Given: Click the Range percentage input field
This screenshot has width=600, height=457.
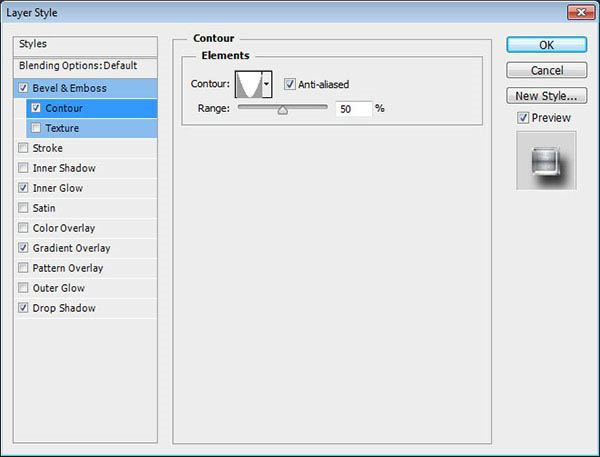Looking at the screenshot, I should (353, 108).
